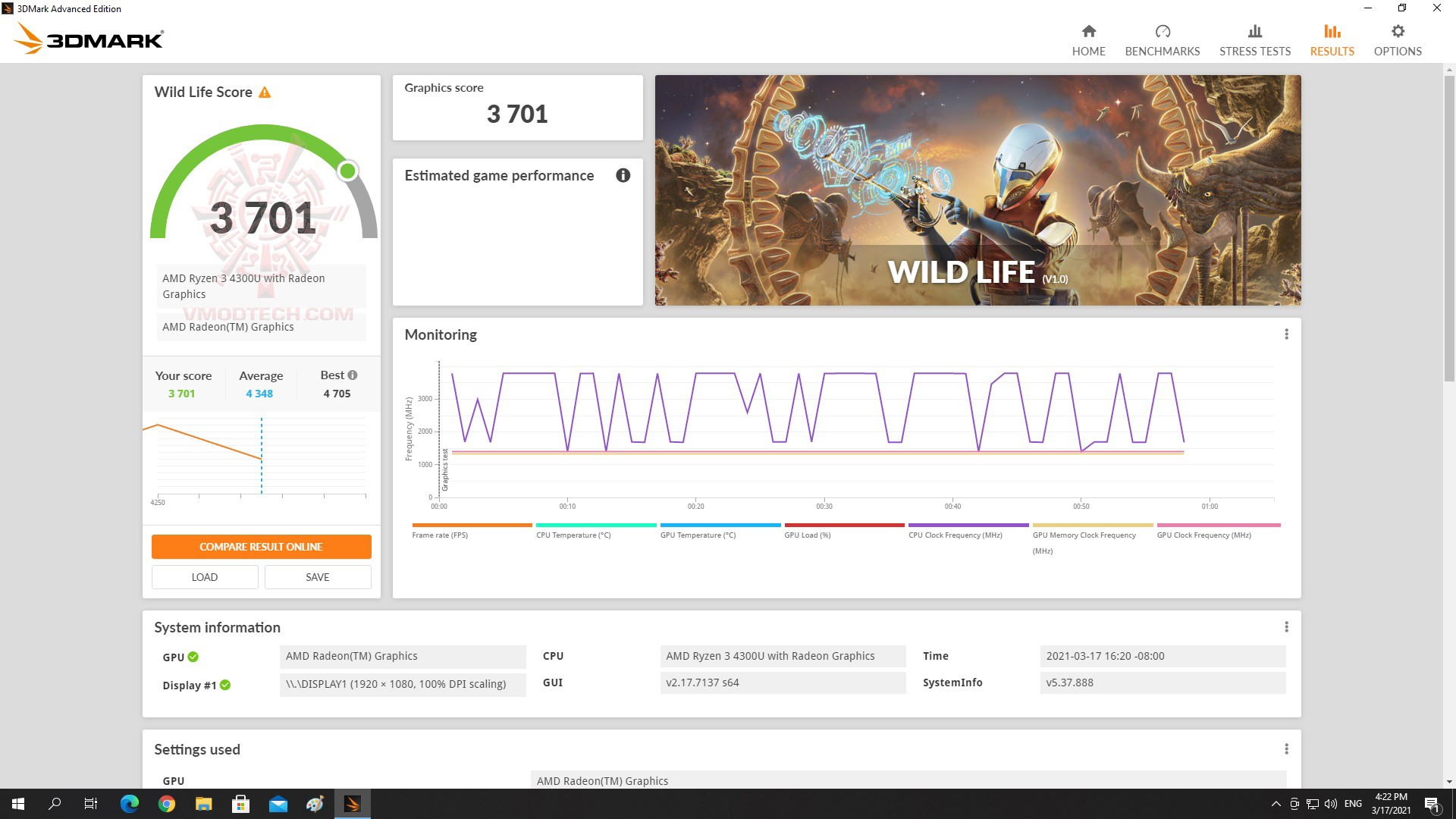
Task: Click the GPU green checkmark status icon
Action: pyautogui.click(x=193, y=657)
